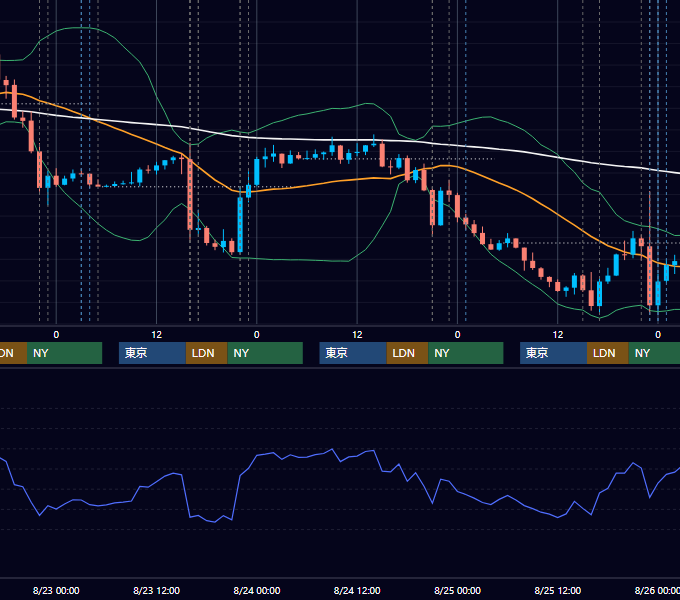Select the 東京 session bar for 8/24
This screenshot has height=600, width=680.
pyautogui.click(x=353, y=353)
